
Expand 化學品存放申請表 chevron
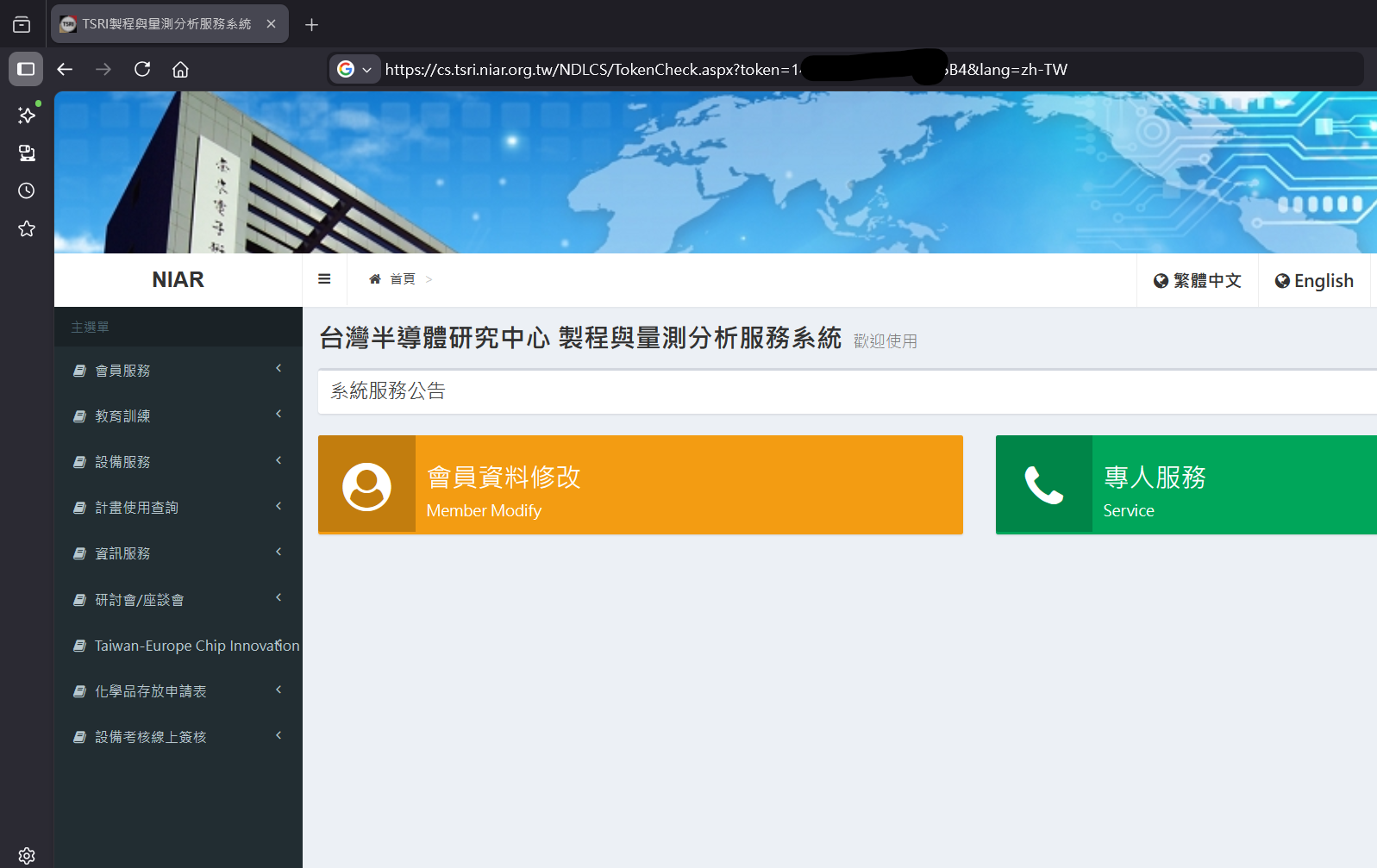pyautogui.click(x=279, y=690)
